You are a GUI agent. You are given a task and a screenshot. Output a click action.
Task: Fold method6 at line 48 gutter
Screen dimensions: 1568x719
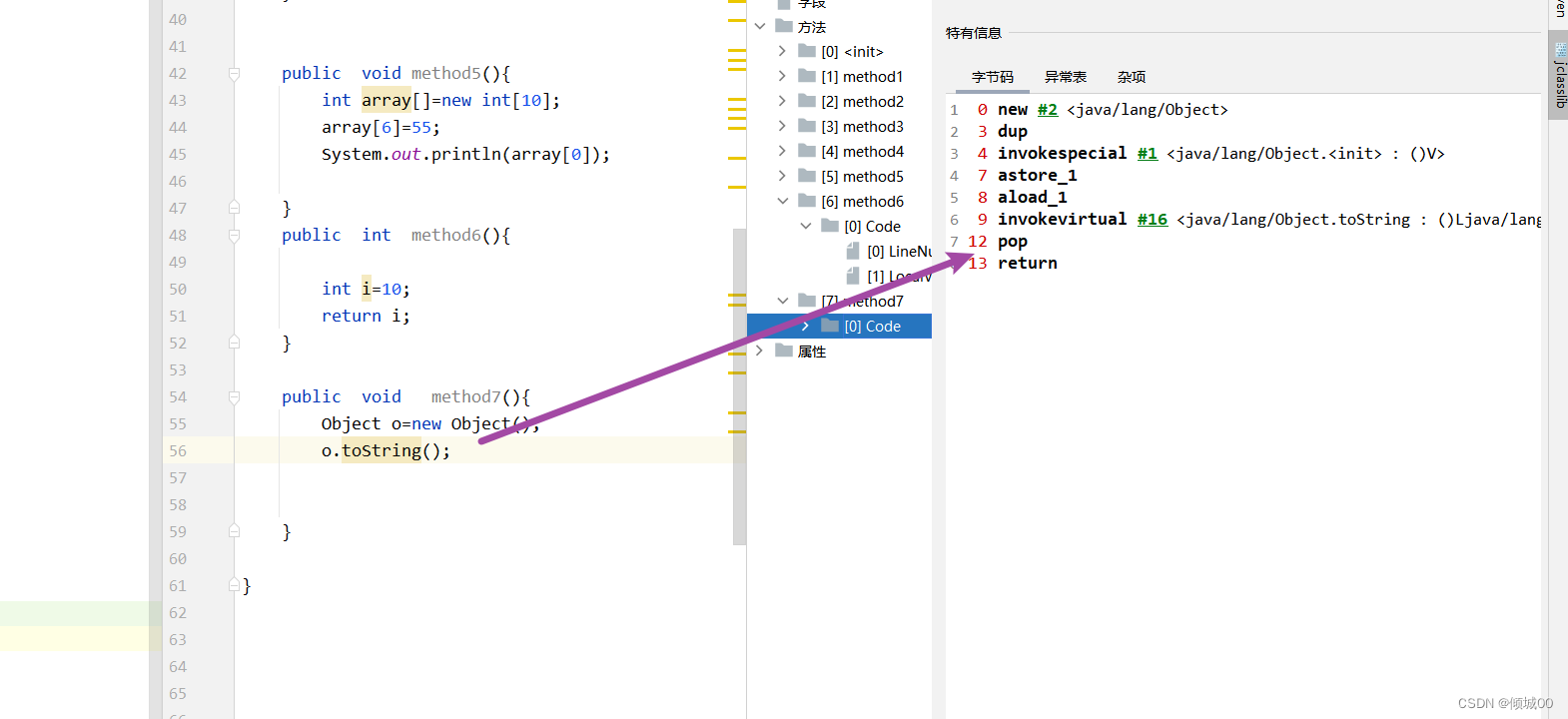234,235
